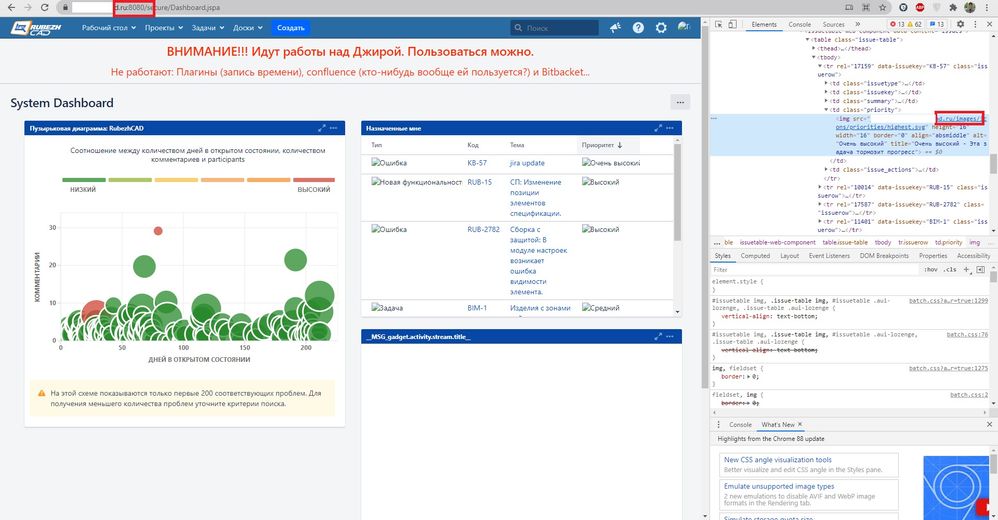Reload the page in Chrome
This screenshot has width=998, height=520.
click(x=45, y=8)
